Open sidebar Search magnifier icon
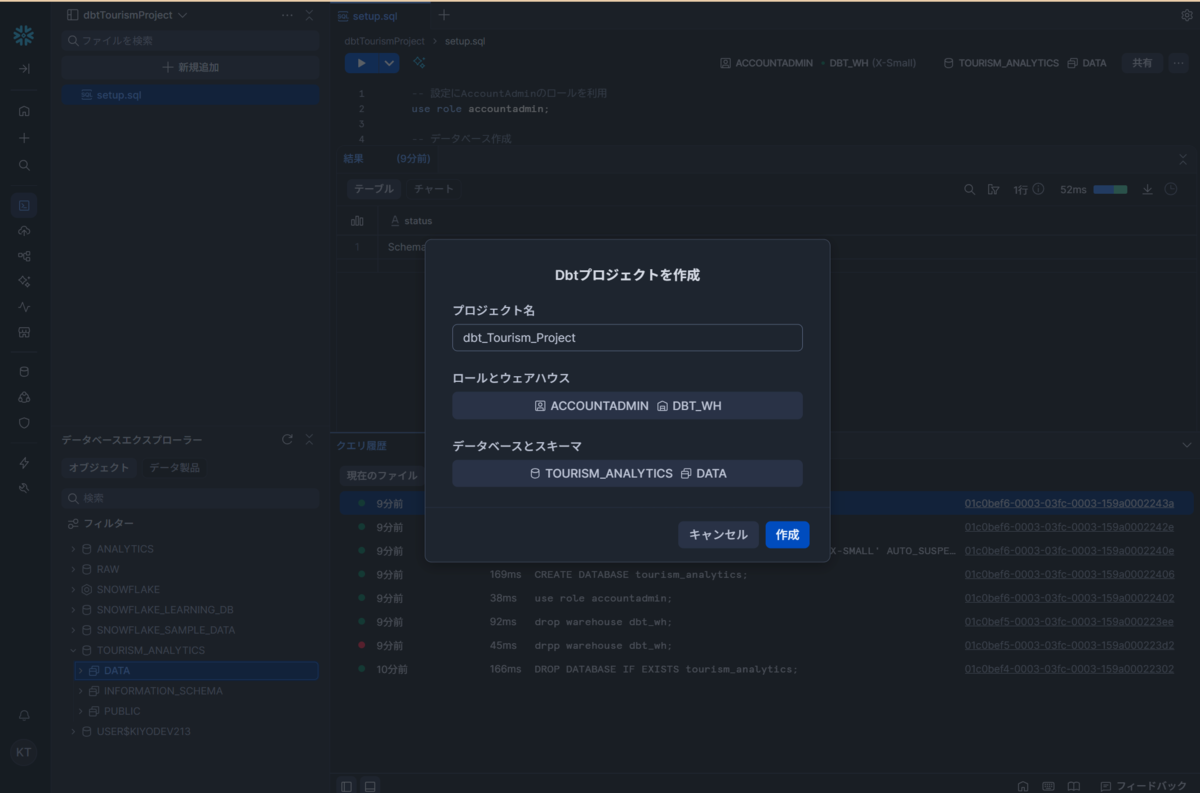This screenshot has width=1200, height=793. coord(24,165)
